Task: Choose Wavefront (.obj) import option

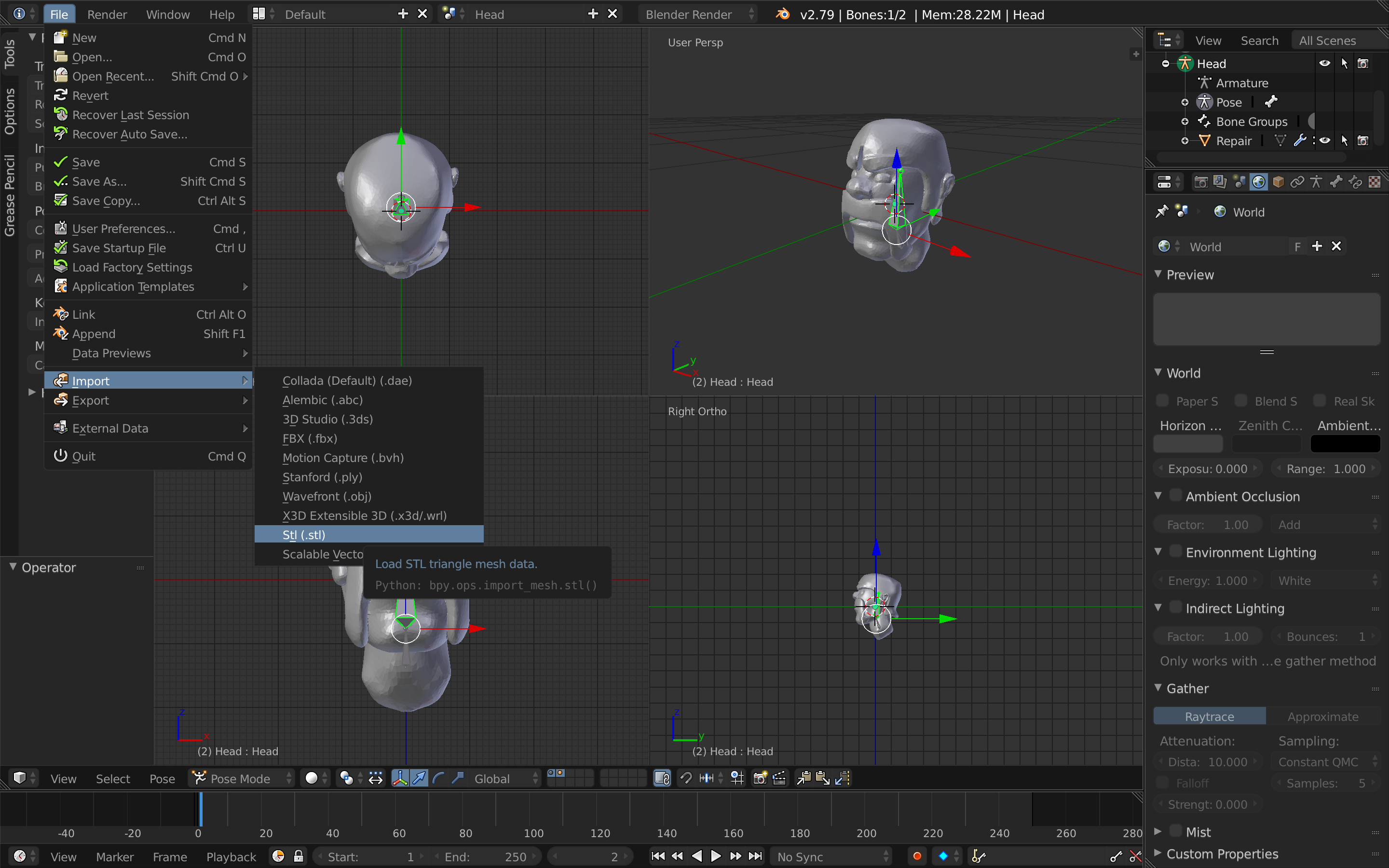Action: [369, 496]
